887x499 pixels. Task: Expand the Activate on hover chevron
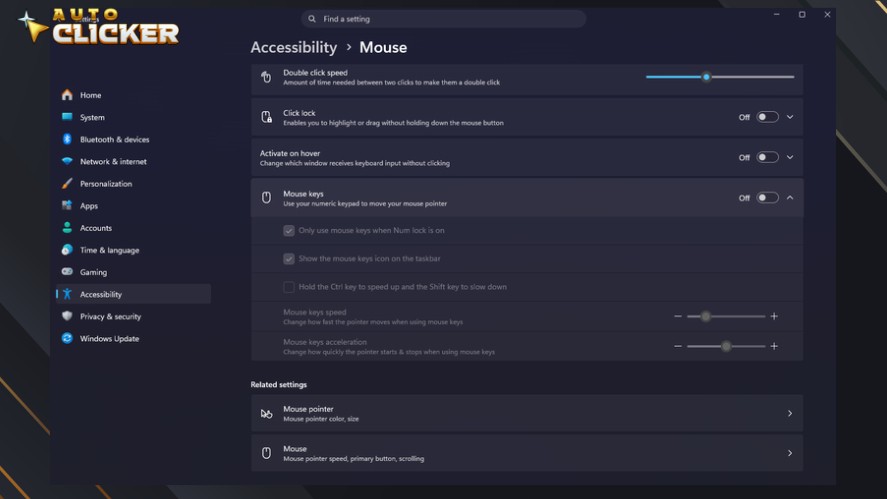coord(790,157)
